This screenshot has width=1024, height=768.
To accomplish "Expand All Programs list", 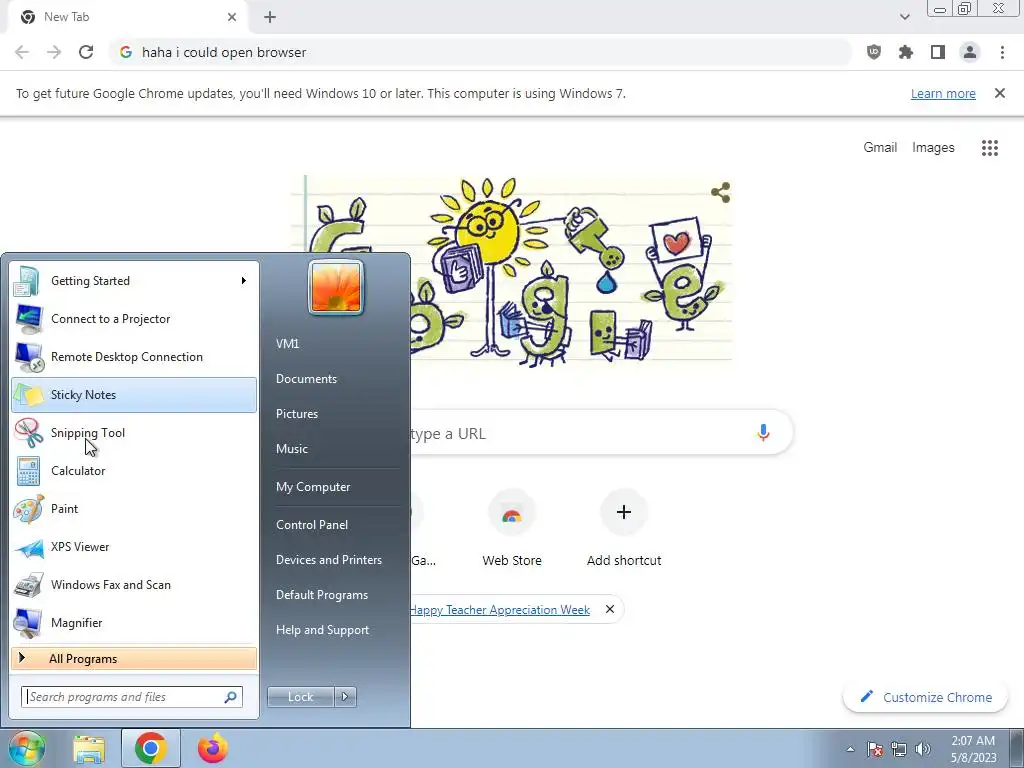I will pos(134,659).
